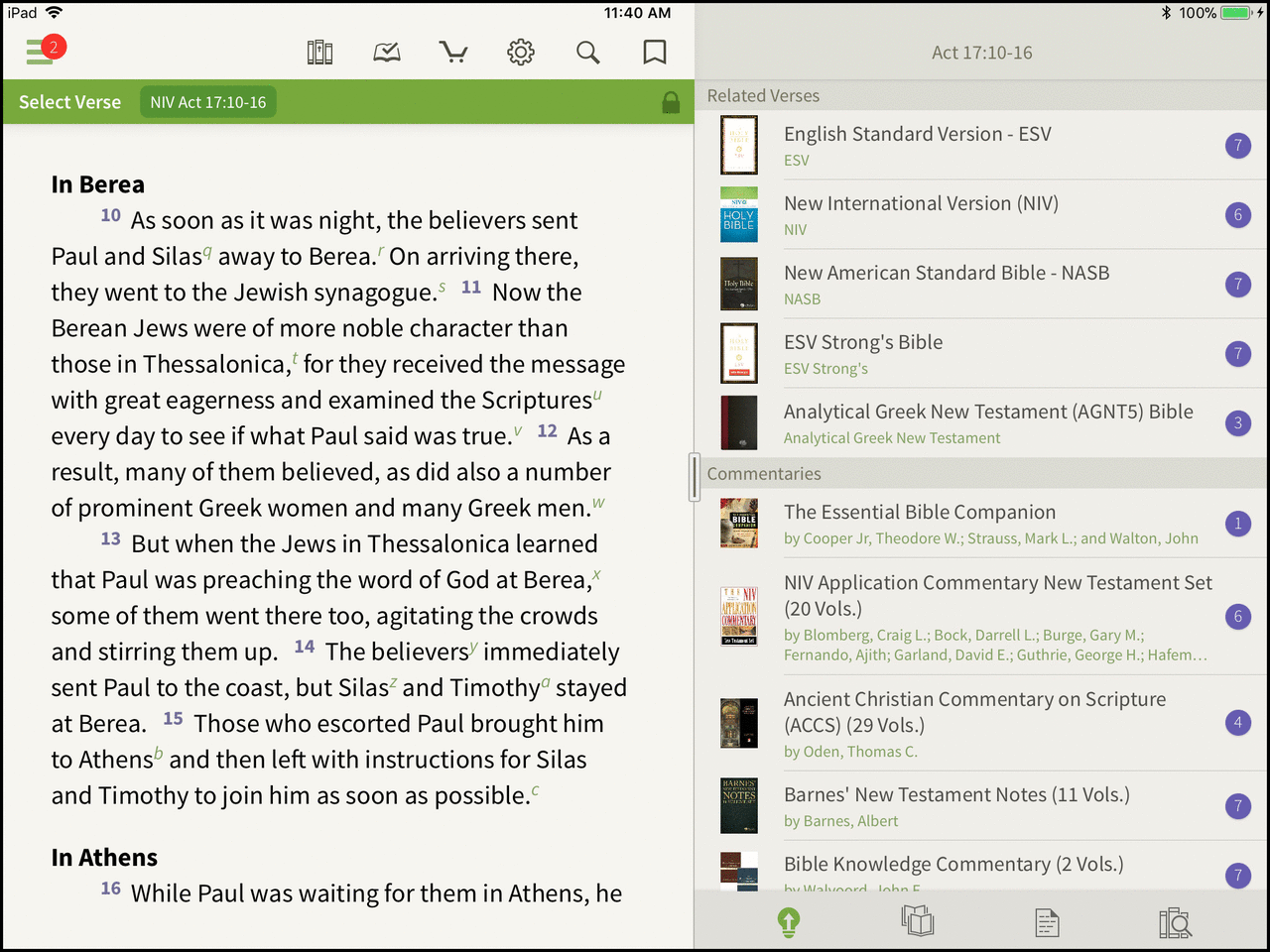Open Barnes' New Testament Notes row
The image size is (1270, 952).
tap(982, 805)
